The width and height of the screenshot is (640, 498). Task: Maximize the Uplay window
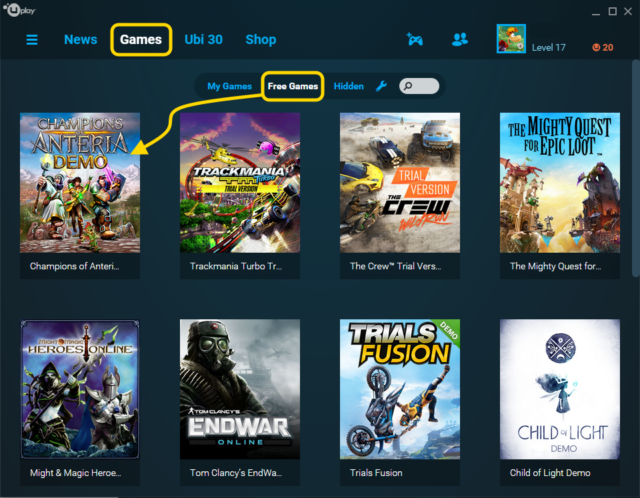point(612,11)
